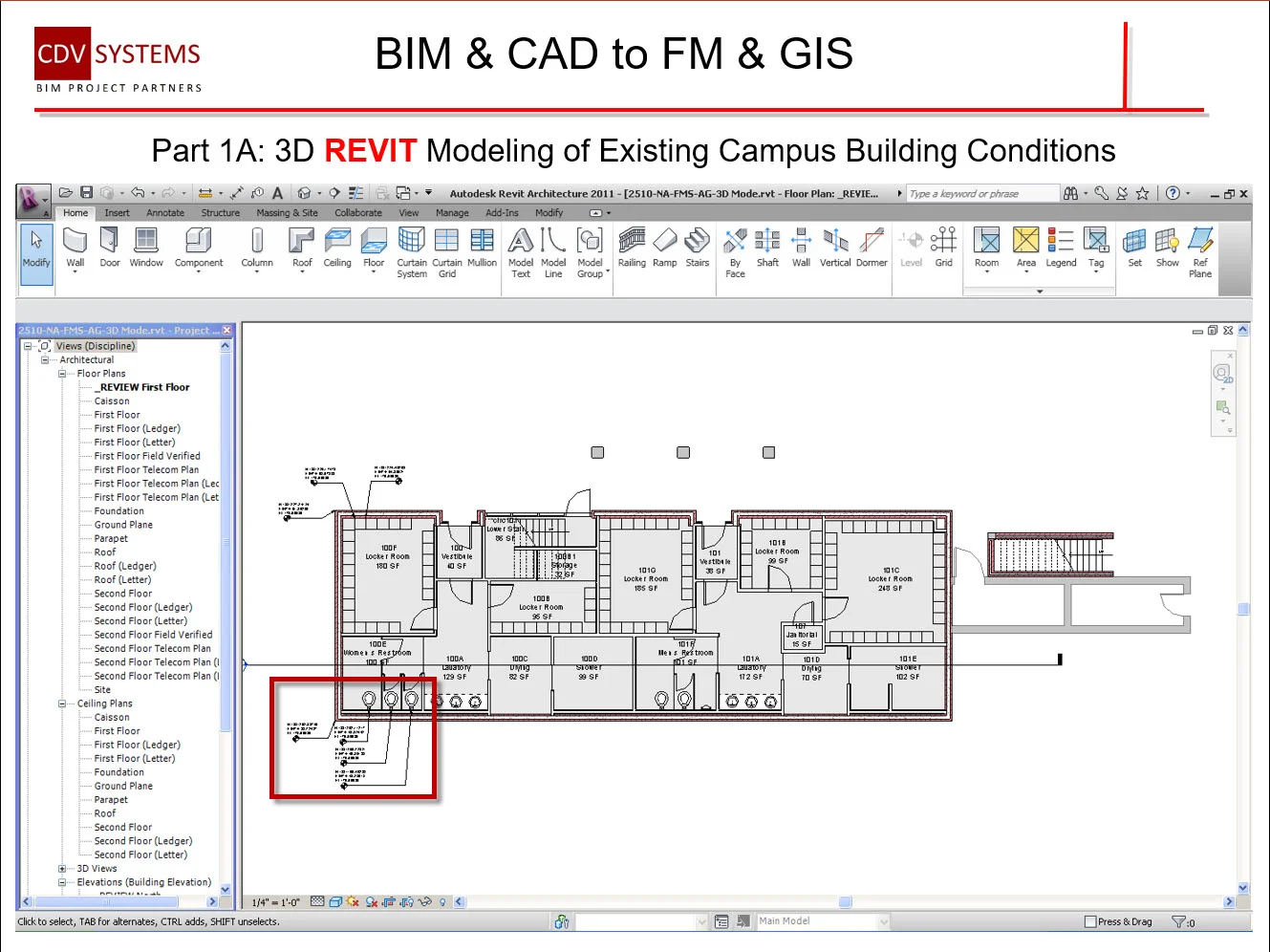Open First Floor Field Verified plan

pos(147,456)
